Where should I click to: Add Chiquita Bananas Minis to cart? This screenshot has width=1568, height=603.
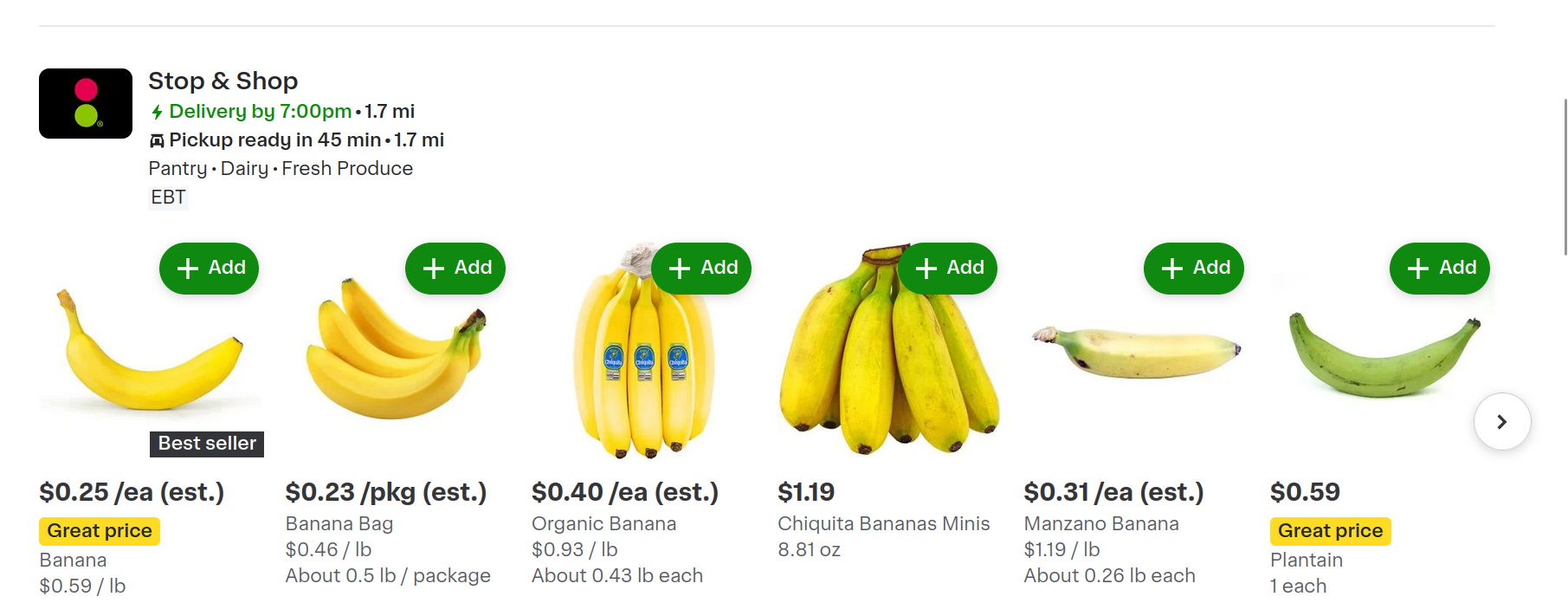[x=947, y=269]
